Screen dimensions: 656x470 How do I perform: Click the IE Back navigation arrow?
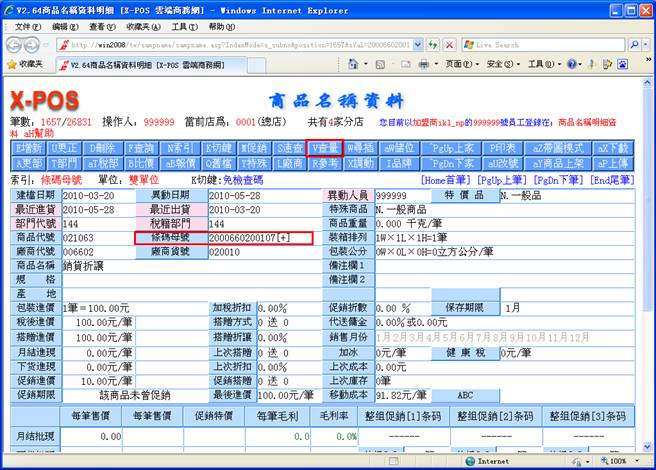click(x=16, y=44)
